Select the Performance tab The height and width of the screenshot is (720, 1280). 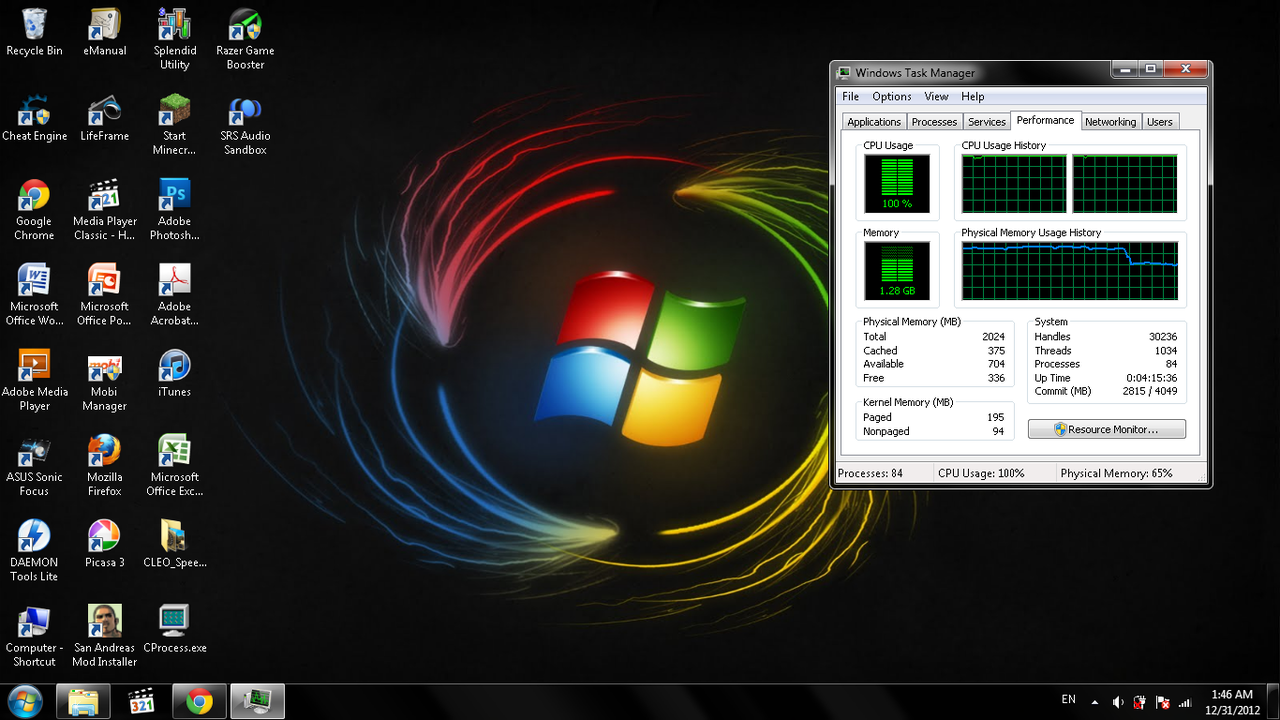[1045, 120]
